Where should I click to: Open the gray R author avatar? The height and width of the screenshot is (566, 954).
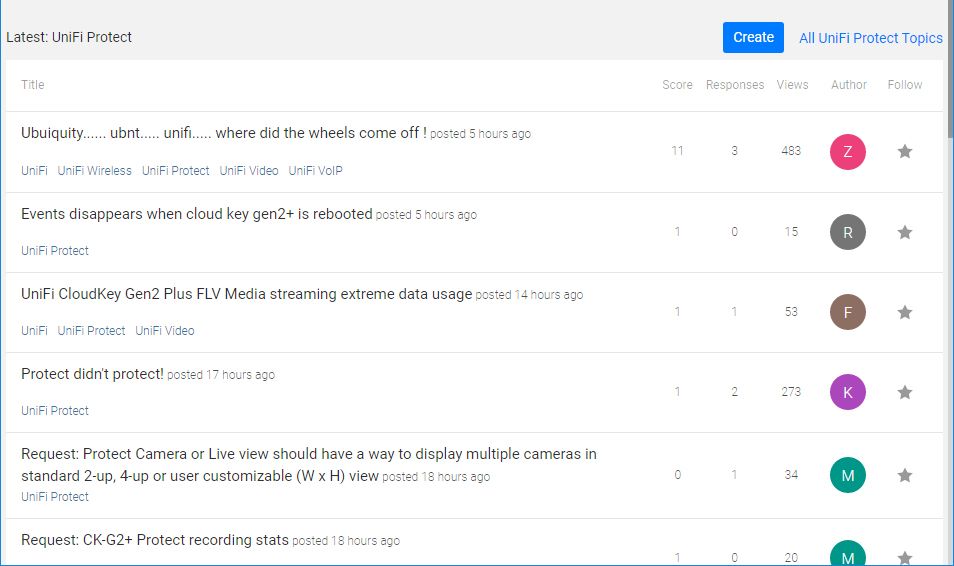[x=847, y=232]
